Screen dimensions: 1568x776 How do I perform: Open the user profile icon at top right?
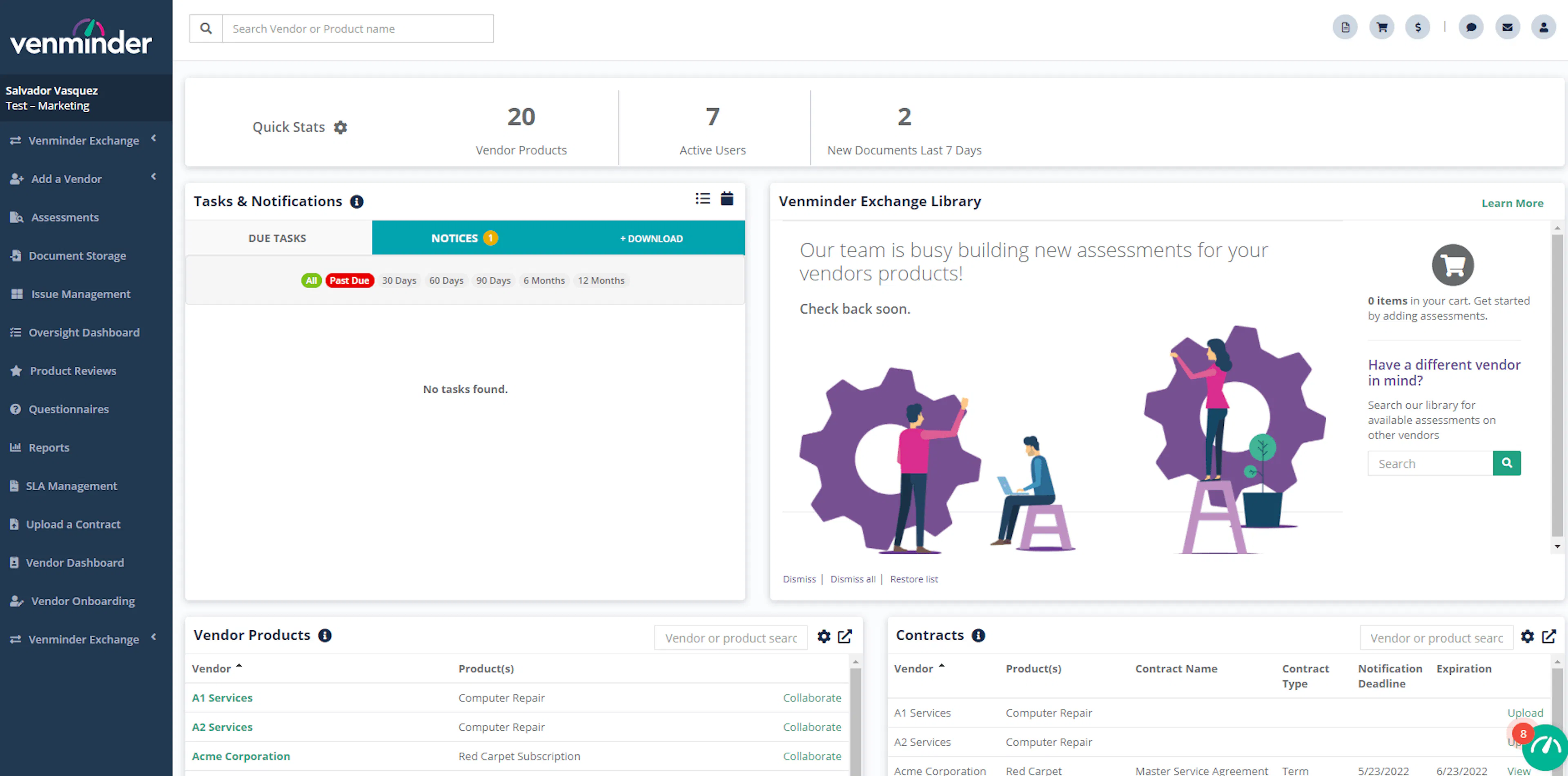[x=1544, y=27]
